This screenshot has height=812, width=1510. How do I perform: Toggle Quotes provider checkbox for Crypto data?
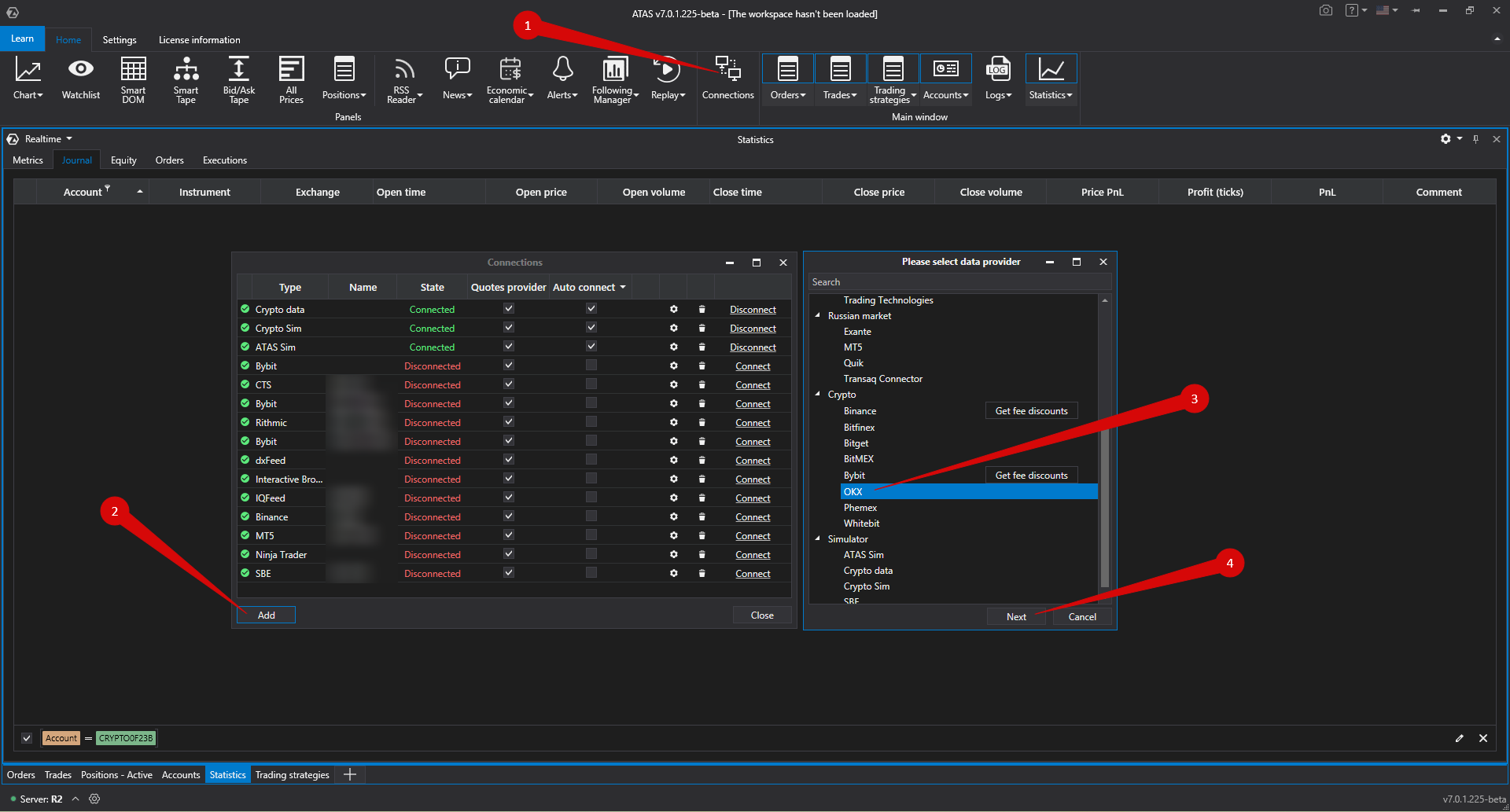point(509,309)
